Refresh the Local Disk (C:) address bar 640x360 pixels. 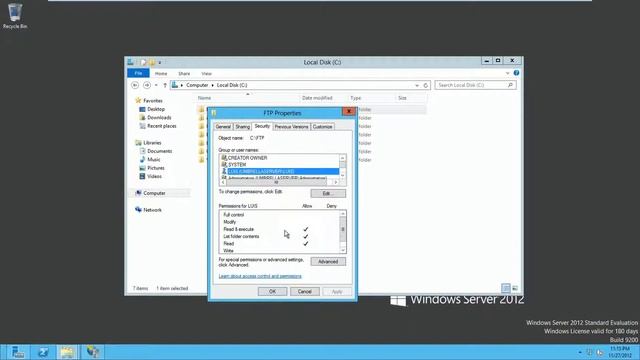[x=426, y=85]
